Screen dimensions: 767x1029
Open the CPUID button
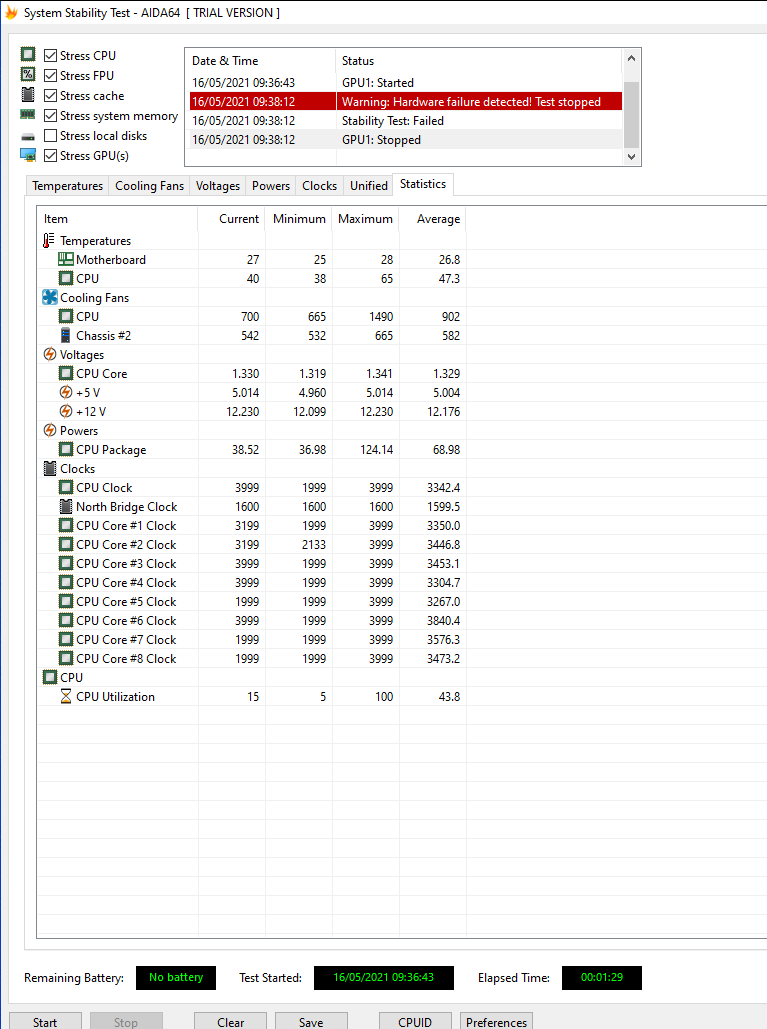(x=415, y=1021)
